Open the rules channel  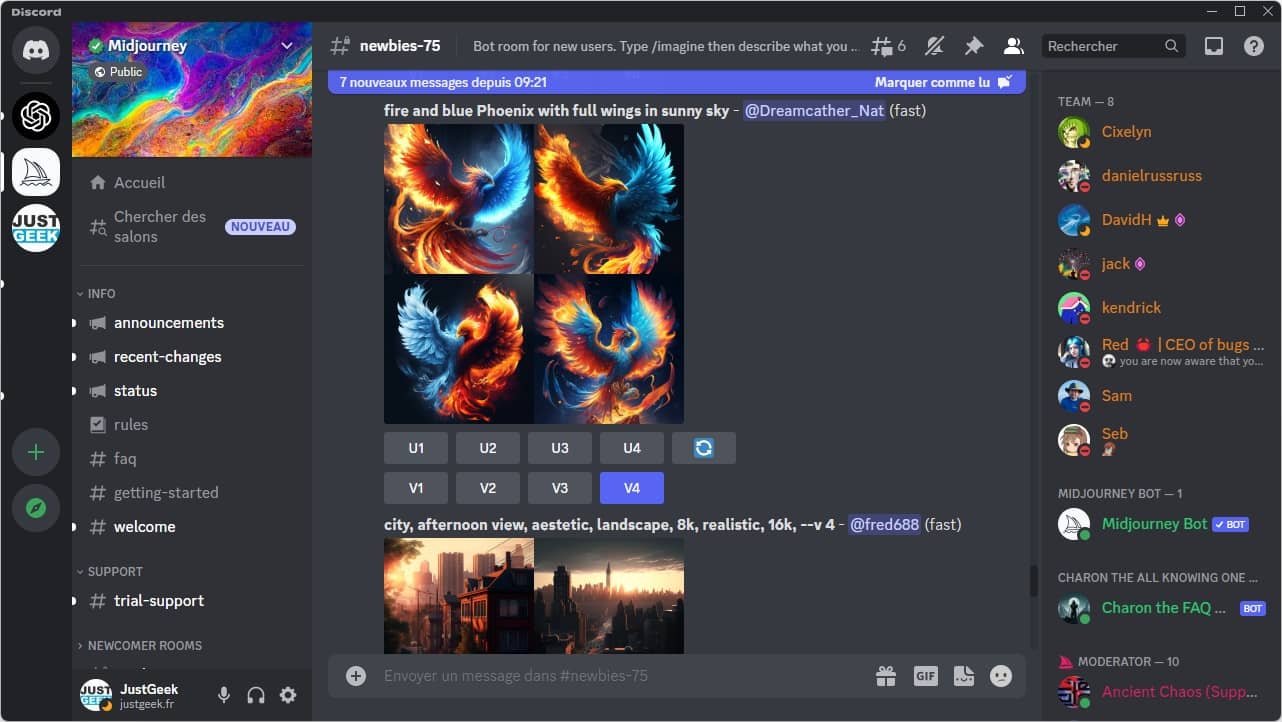pyautogui.click(x=192, y=425)
